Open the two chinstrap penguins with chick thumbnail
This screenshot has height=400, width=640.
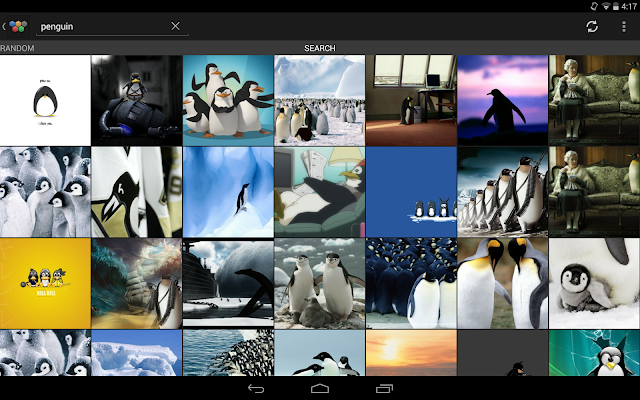coord(320,284)
